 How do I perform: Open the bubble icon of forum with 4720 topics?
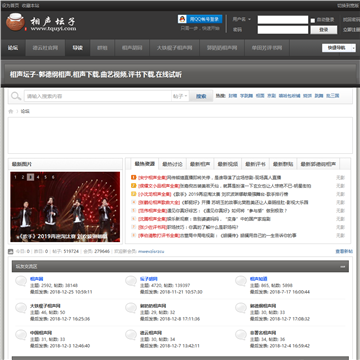coord(131,281)
